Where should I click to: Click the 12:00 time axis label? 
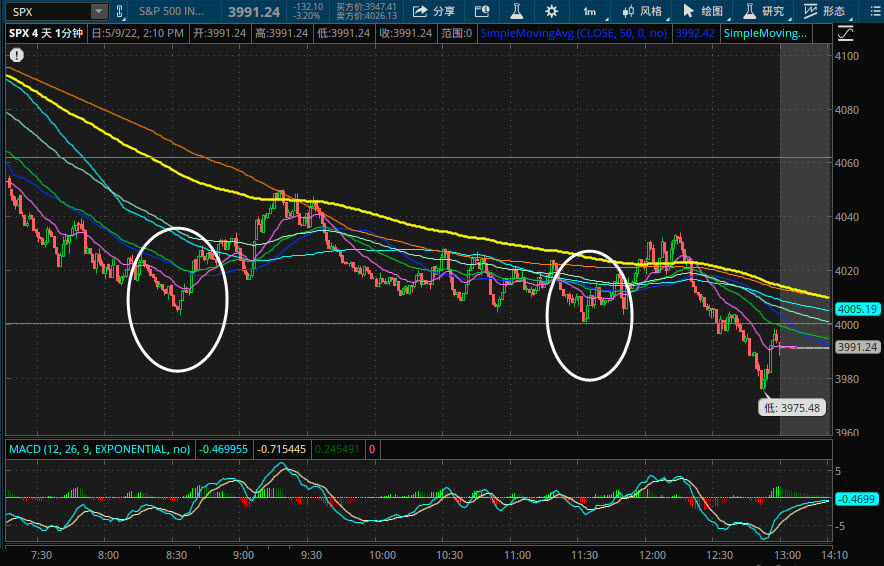pos(652,555)
